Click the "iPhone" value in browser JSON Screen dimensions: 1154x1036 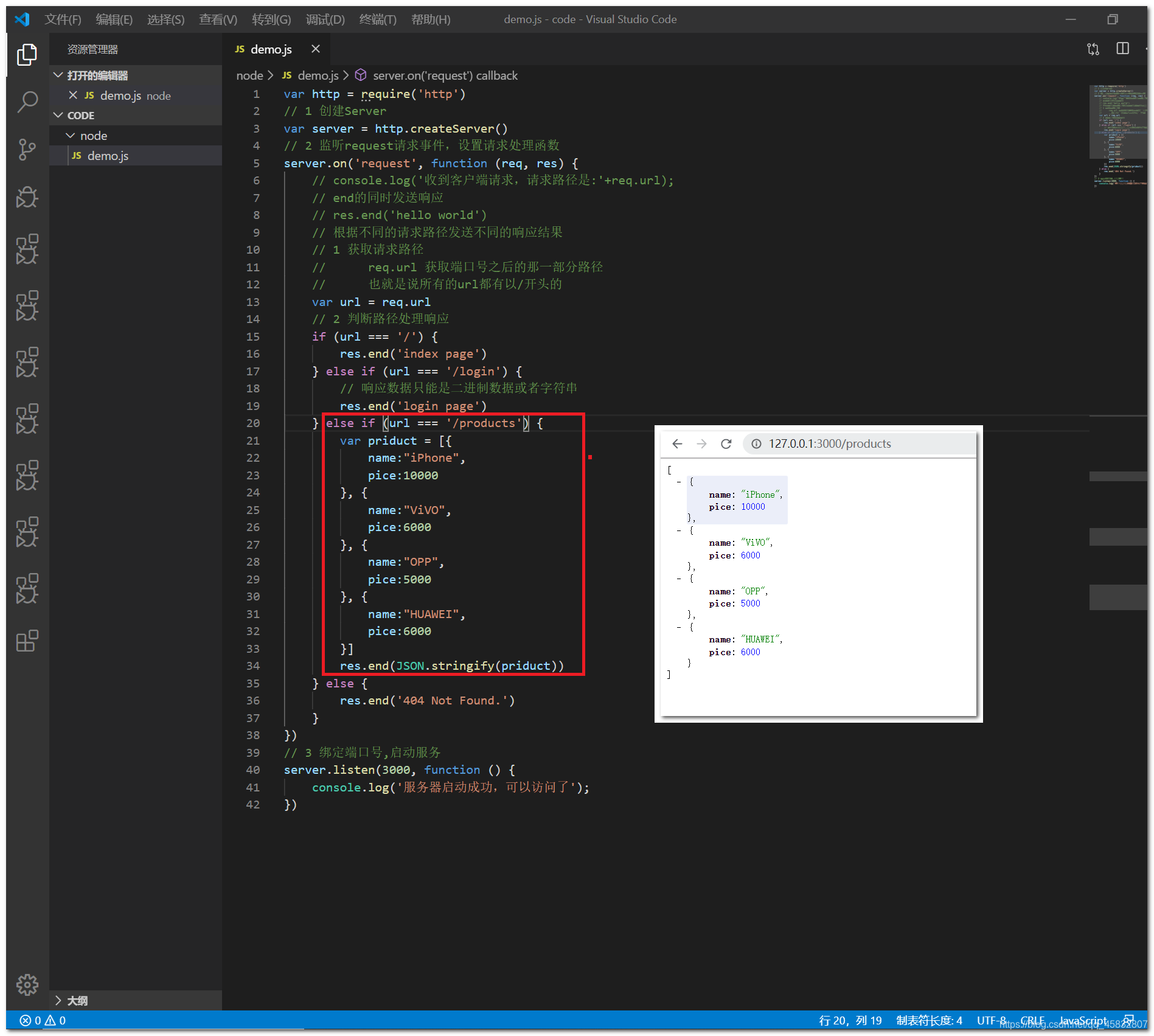pyautogui.click(x=760, y=495)
